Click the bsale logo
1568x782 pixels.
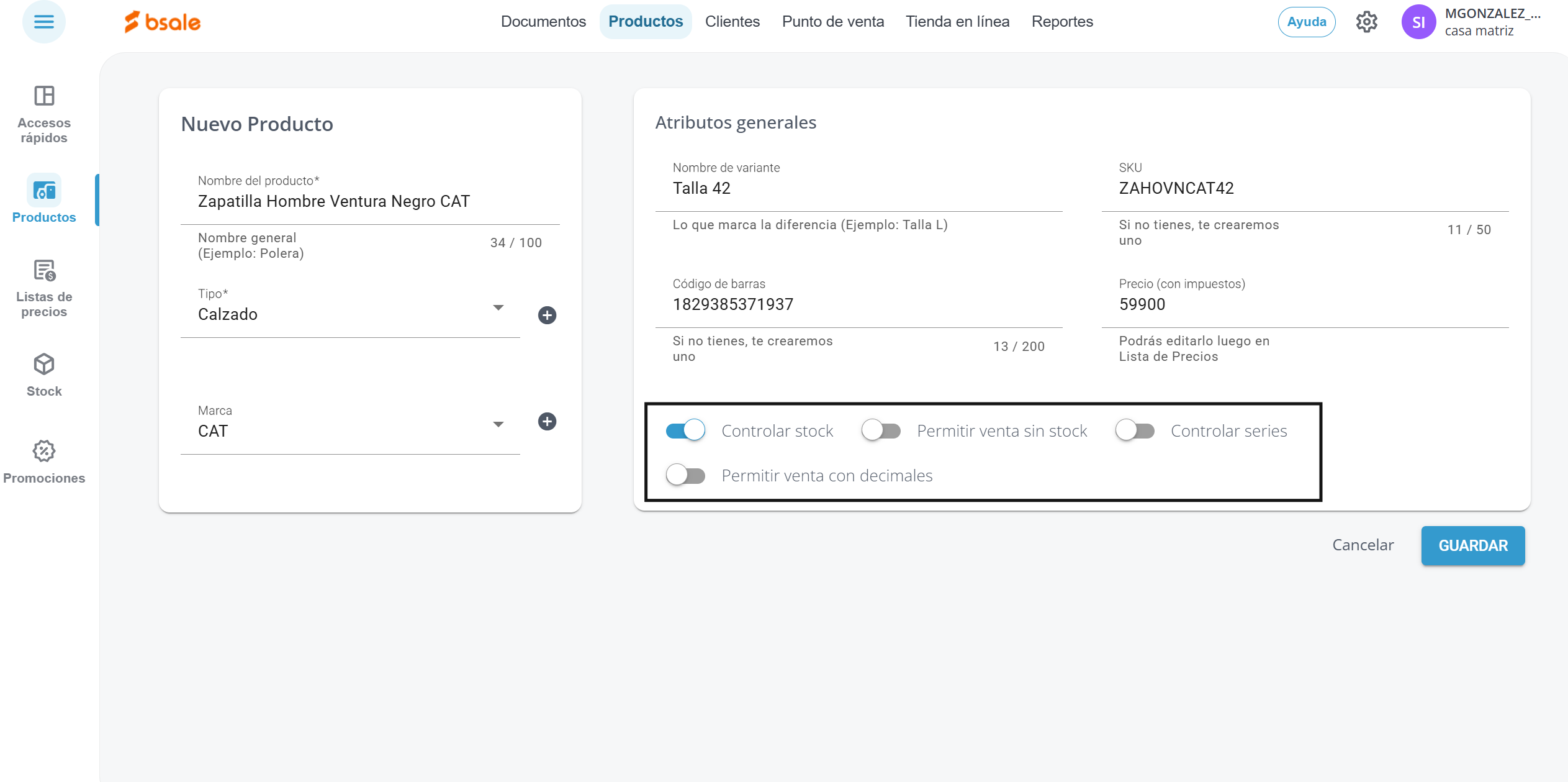coord(163,22)
